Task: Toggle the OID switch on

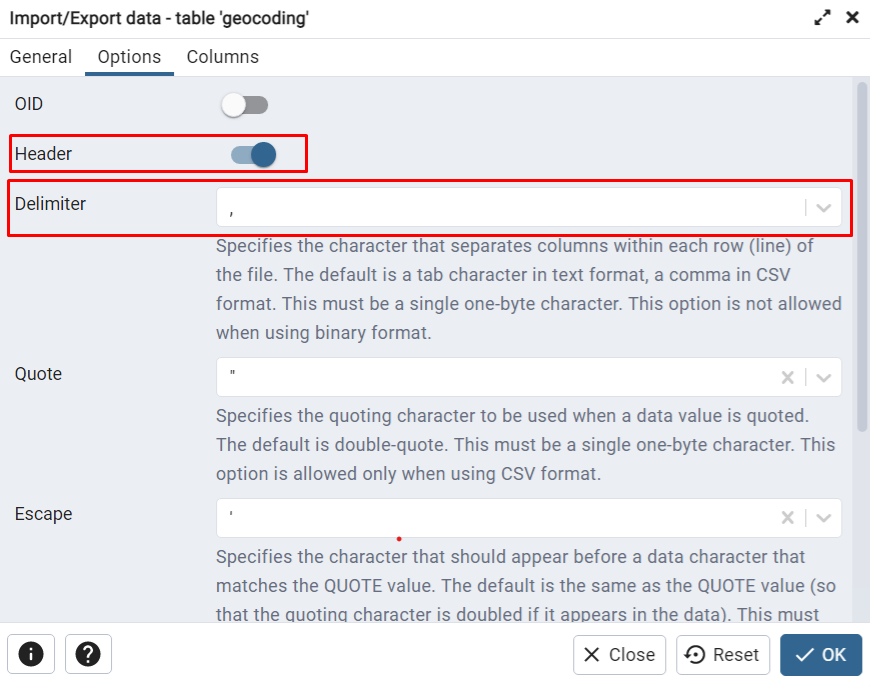Action: [x=245, y=105]
